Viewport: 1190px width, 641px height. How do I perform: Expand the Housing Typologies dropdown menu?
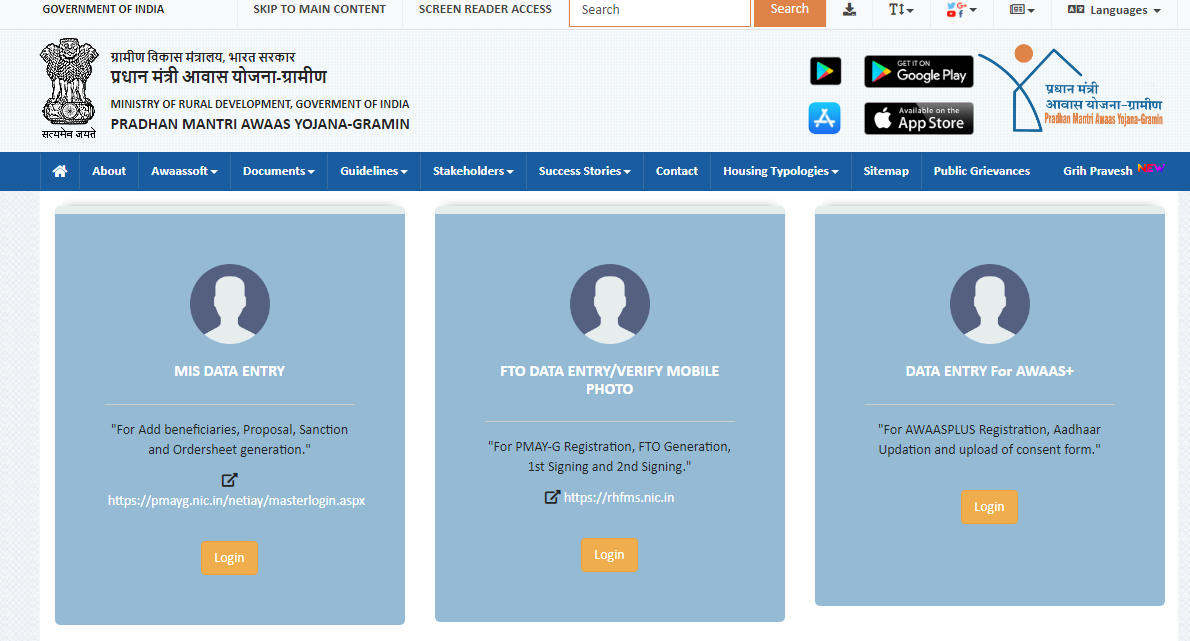click(781, 171)
